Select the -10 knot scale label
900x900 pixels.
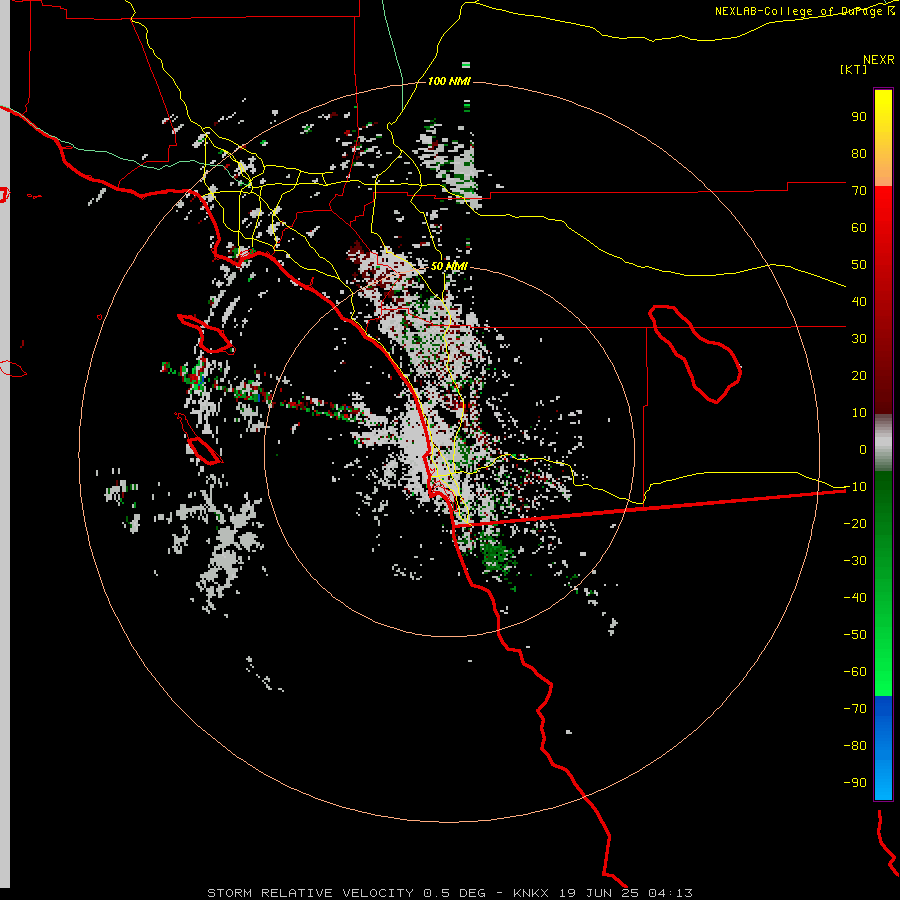[x=855, y=487]
